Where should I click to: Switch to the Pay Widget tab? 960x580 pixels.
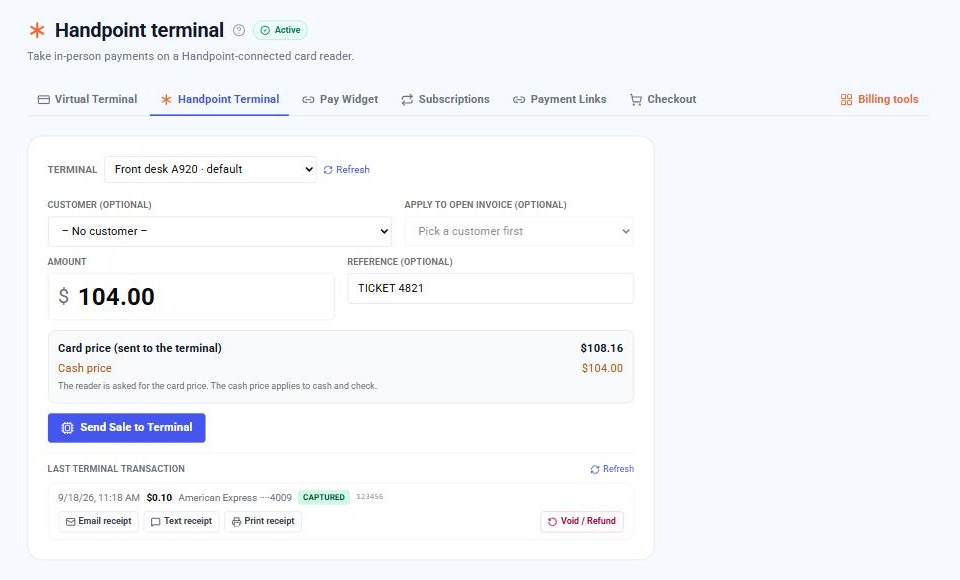coord(340,99)
